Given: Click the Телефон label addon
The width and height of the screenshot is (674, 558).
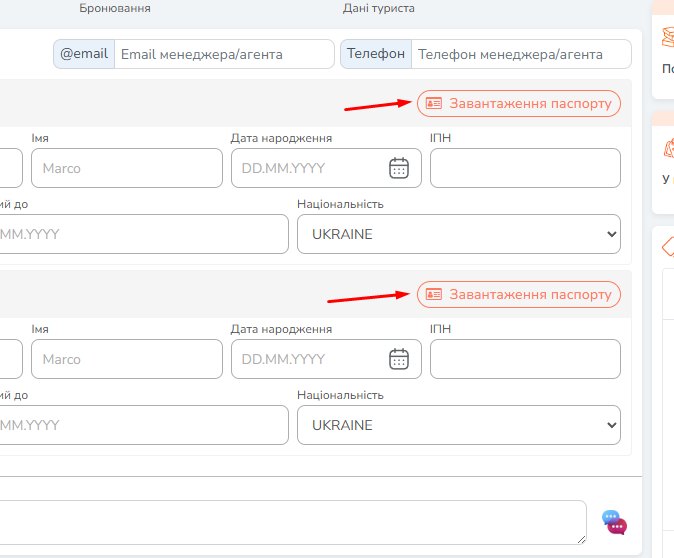Looking at the screenshot, I should click(x=376, y=54).
